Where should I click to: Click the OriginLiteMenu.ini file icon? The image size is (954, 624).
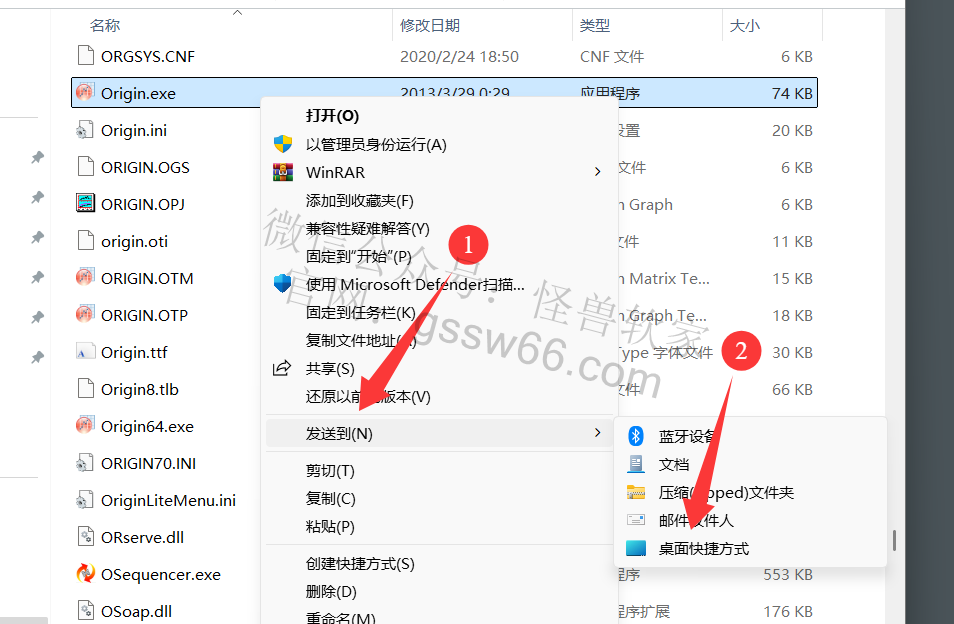pos(85,500)
